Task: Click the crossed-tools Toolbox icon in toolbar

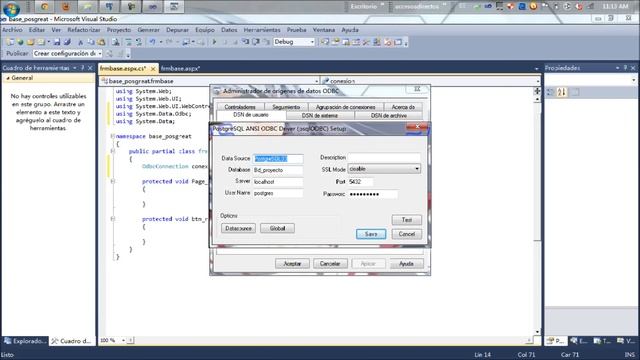Action: pyautogui.click(x=366, y=42)
